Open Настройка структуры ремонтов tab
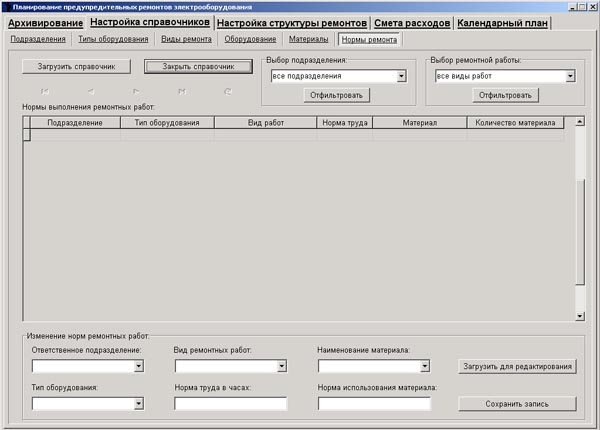The image size is (600, 430). pos(292,23)
